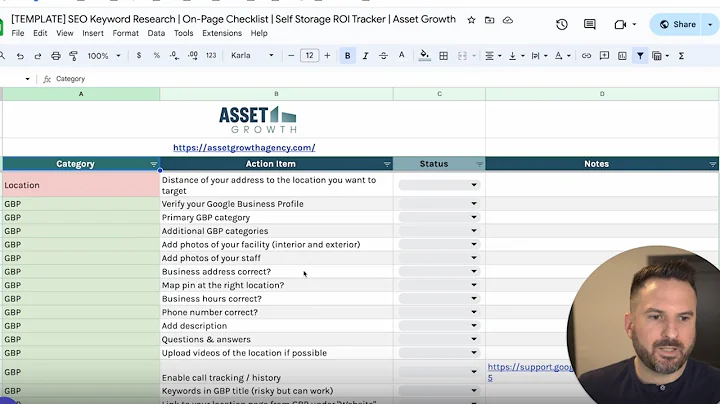This screenshot has width=720, height=404.
Task: Open vertical align options
Action: pos(516,56)
